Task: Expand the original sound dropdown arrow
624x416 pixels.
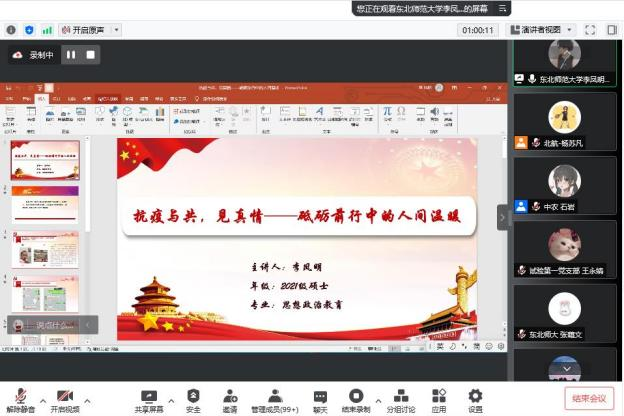Action: 117,30
